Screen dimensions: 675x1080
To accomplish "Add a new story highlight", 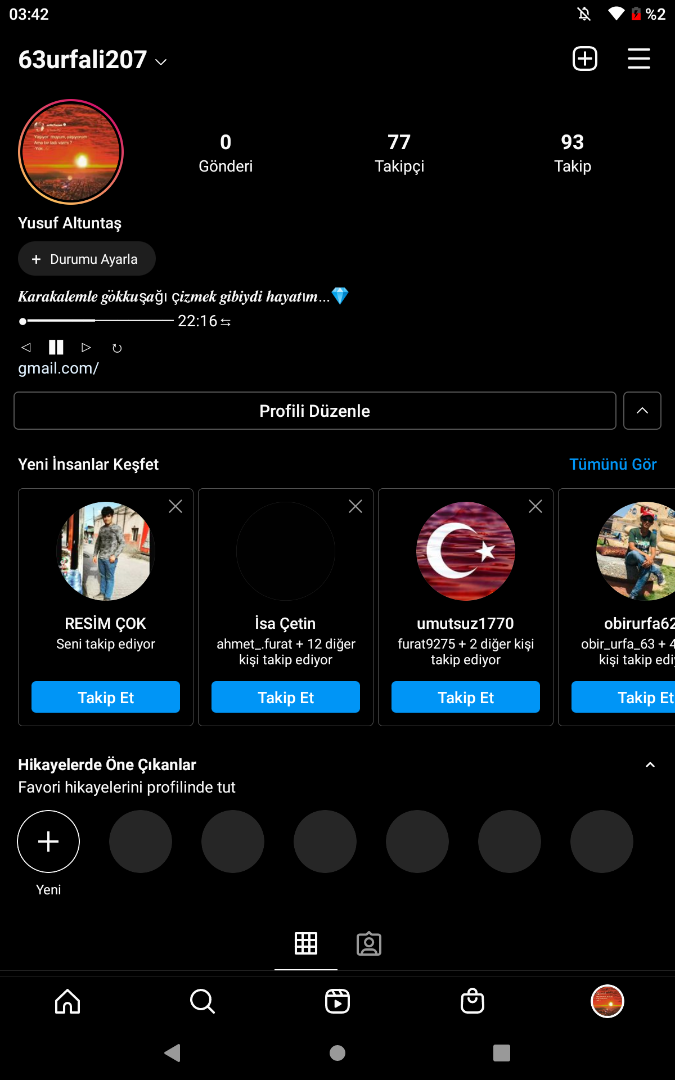I will click(x=48, y=842).
